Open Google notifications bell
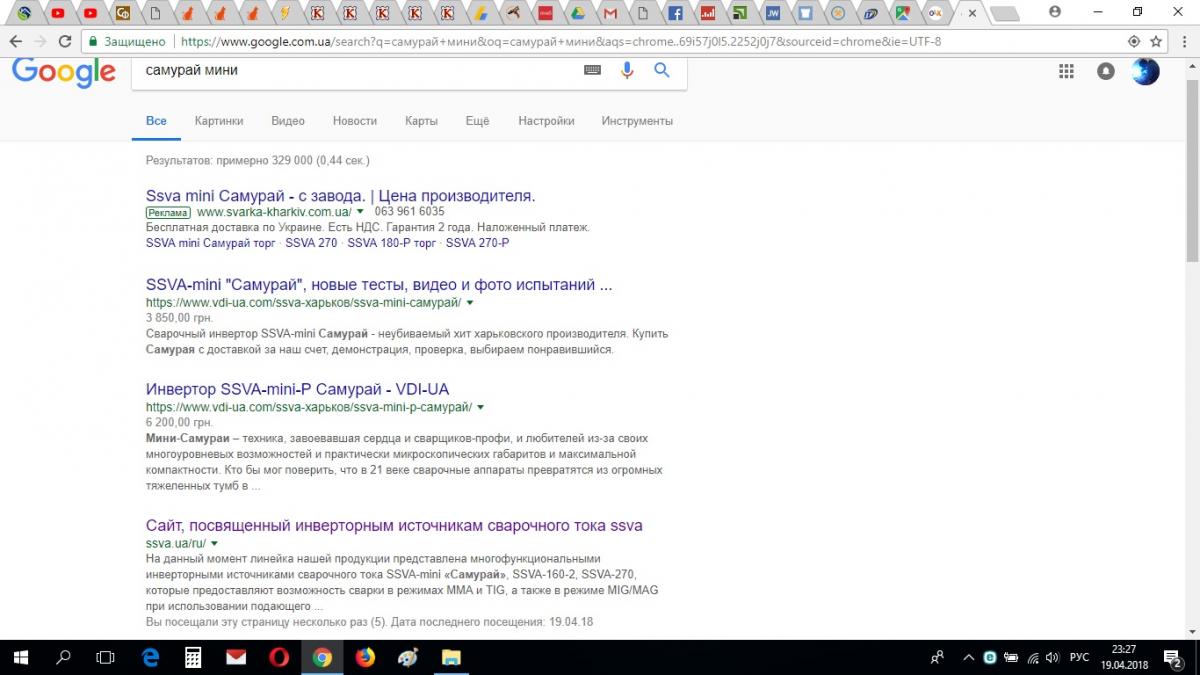The height and width of the screenshot is (675, 1200). pos(1105,71)
